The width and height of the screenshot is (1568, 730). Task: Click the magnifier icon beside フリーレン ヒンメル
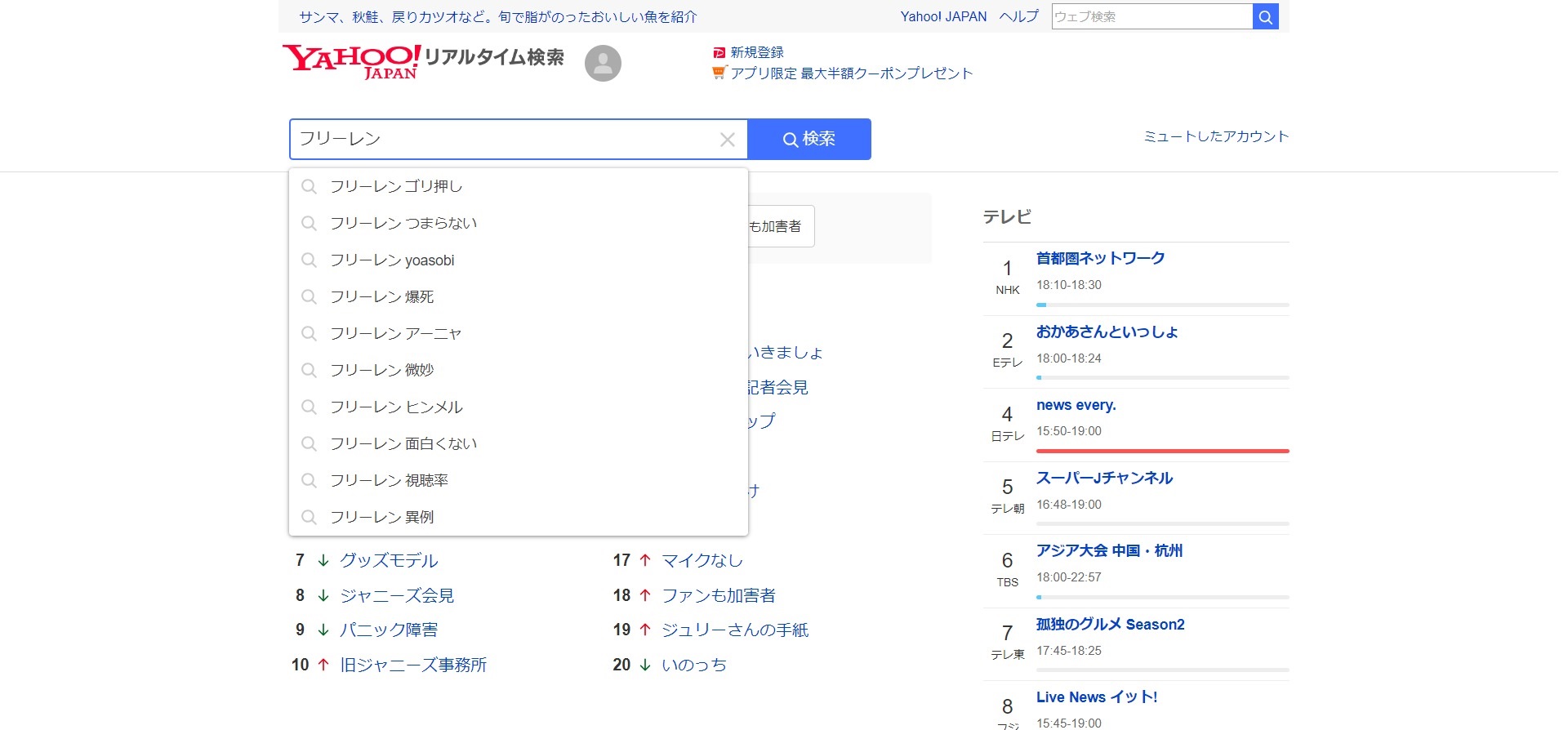tap(309, 407)
